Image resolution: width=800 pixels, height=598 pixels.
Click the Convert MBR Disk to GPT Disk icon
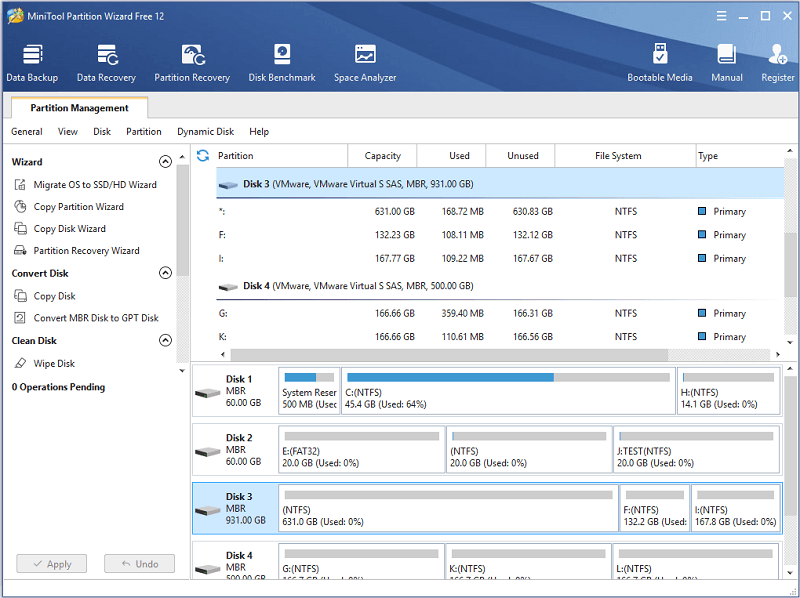point(20,318)
